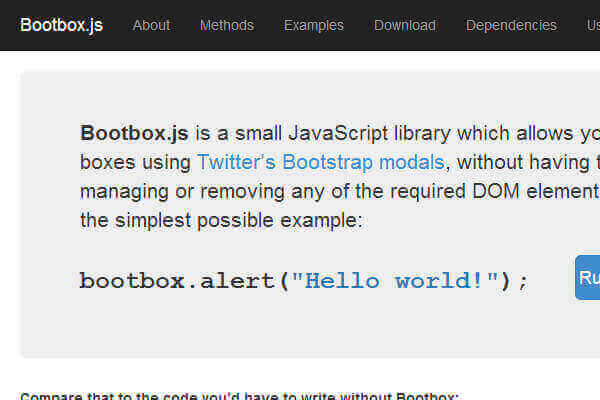Open the About section
This screenshot has width=600, height=400.
coord(151,25)
